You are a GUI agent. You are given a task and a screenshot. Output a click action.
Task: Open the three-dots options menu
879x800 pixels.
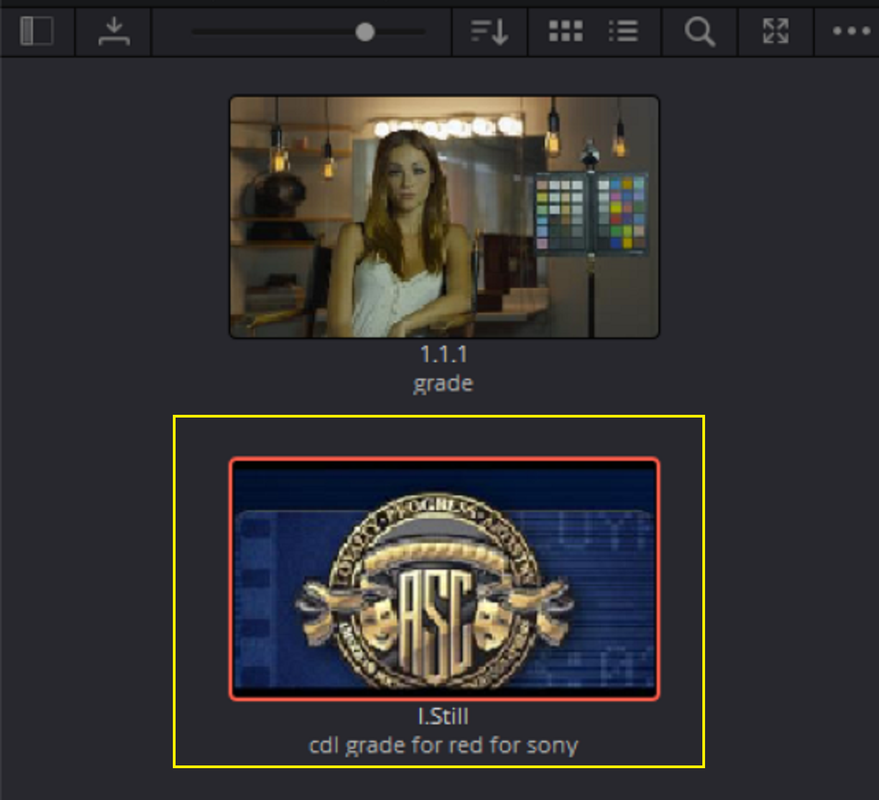pyautogui.click(x=851, y=31)
